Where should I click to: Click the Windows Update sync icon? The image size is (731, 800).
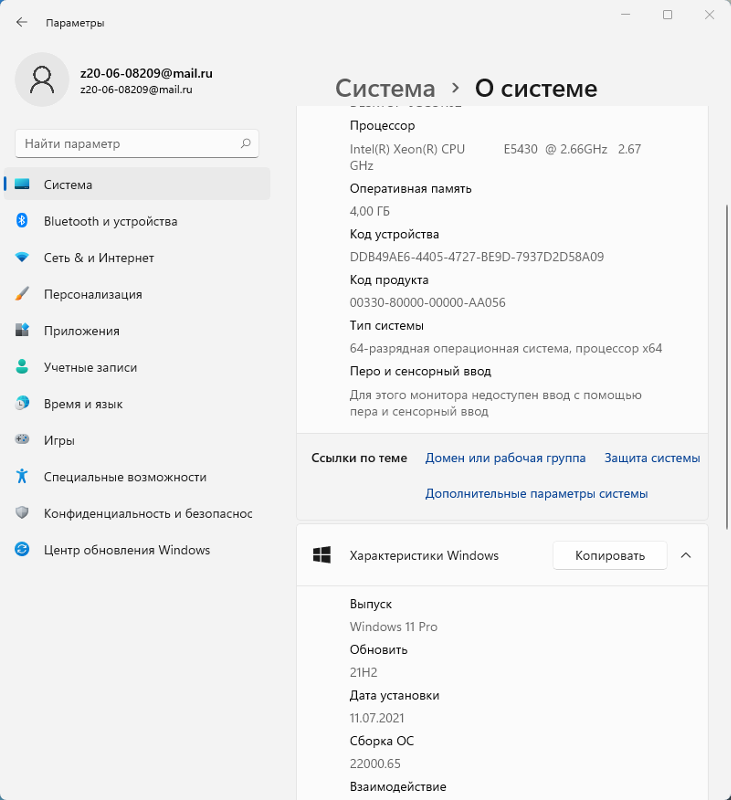(22, 549)
